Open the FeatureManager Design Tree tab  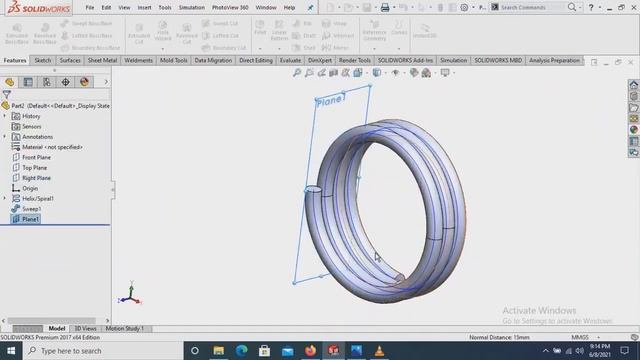[9, 82]
